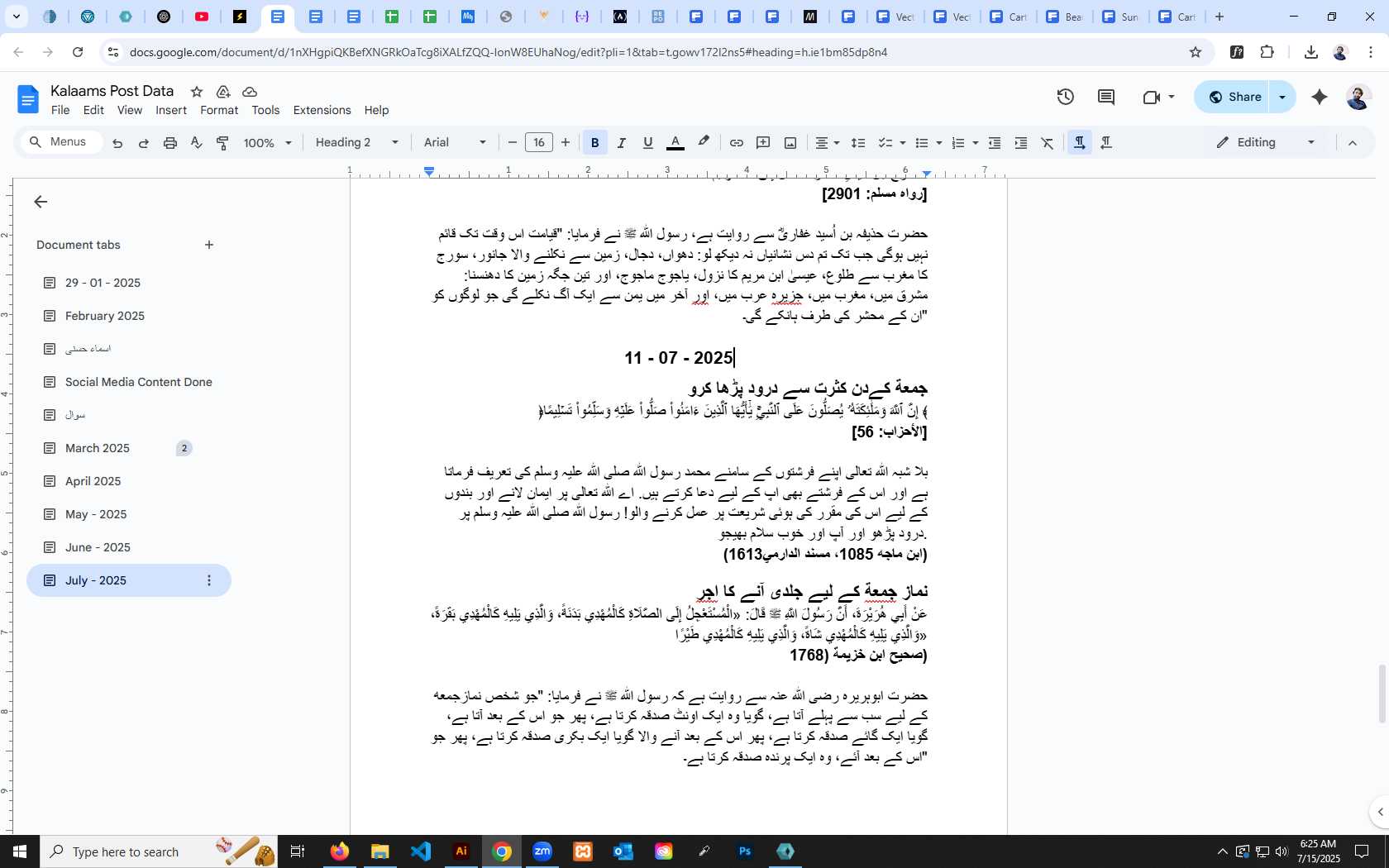Insert an image from the toolbar
This screenshot has height=868, width=1389.
pyautogui.click(x=790, y=143)
